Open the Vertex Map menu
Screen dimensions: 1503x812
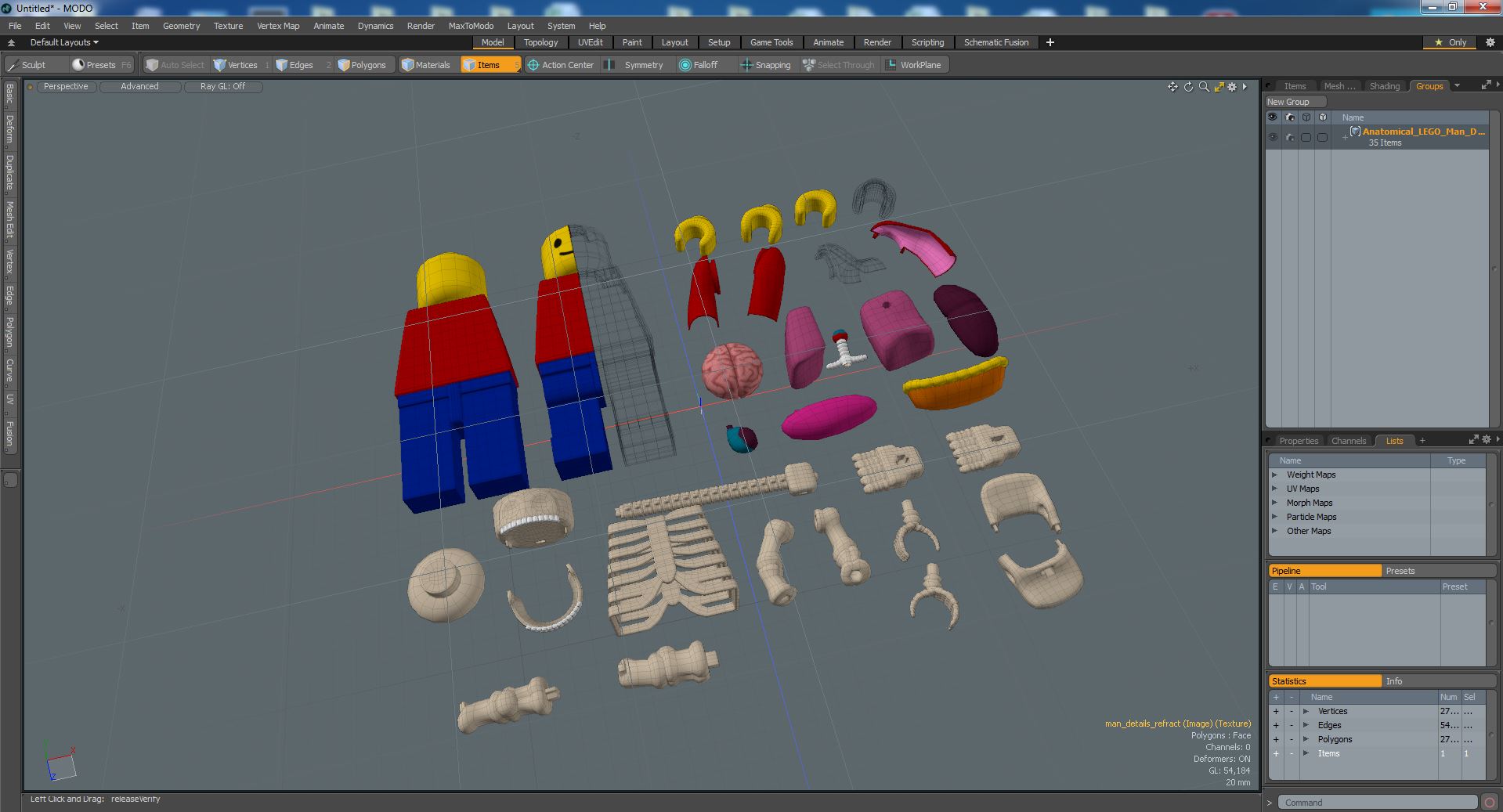278,26
